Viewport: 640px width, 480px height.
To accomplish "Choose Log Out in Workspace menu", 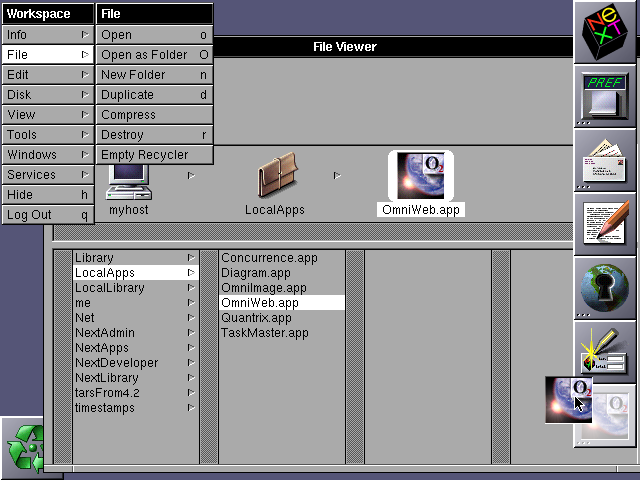I will (48, 215).
